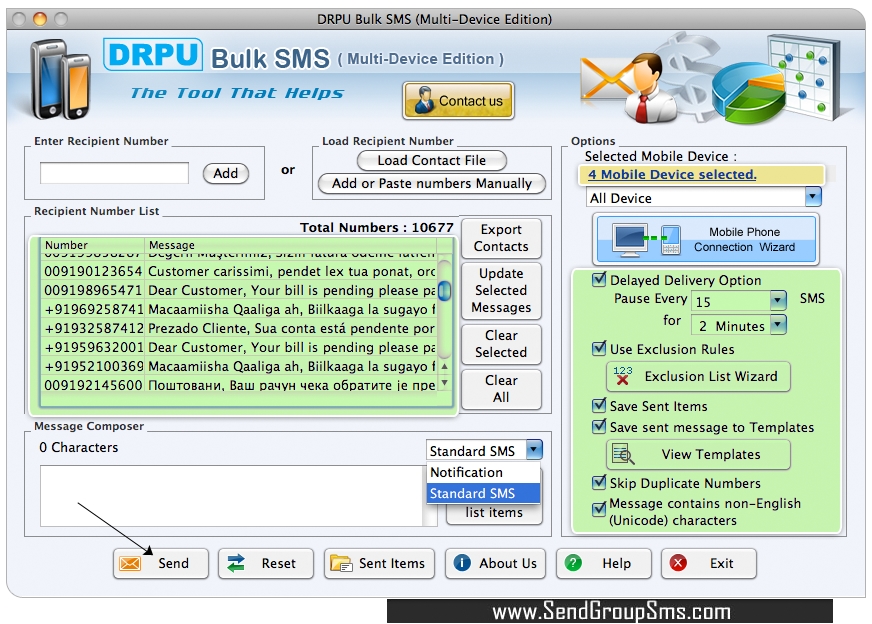Image resolution: width=872 pixels, height=624 pixels.
Task: Select the row with number +91932587412
Action: 240,328
